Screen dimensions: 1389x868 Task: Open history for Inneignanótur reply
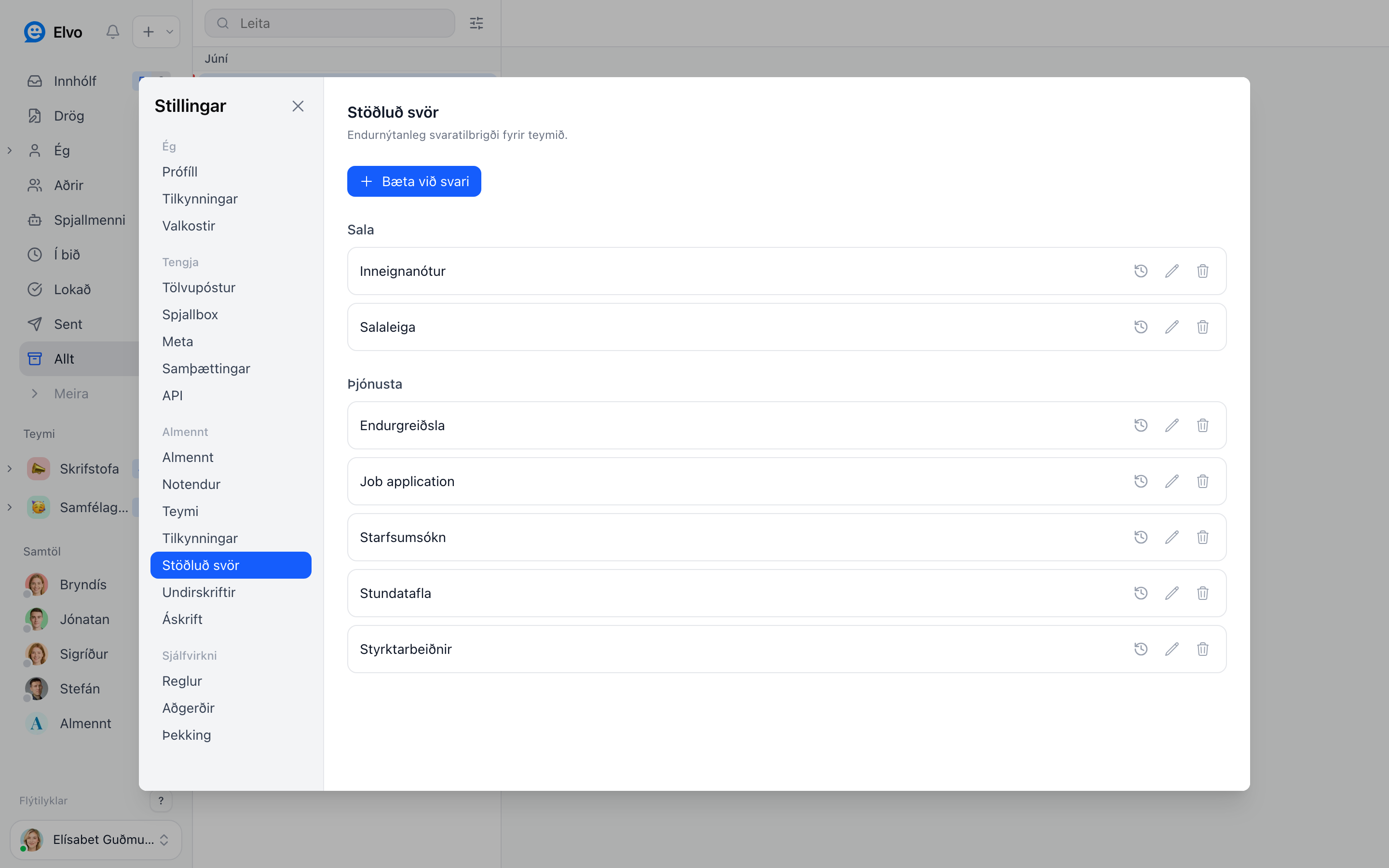coord(1141,271)
